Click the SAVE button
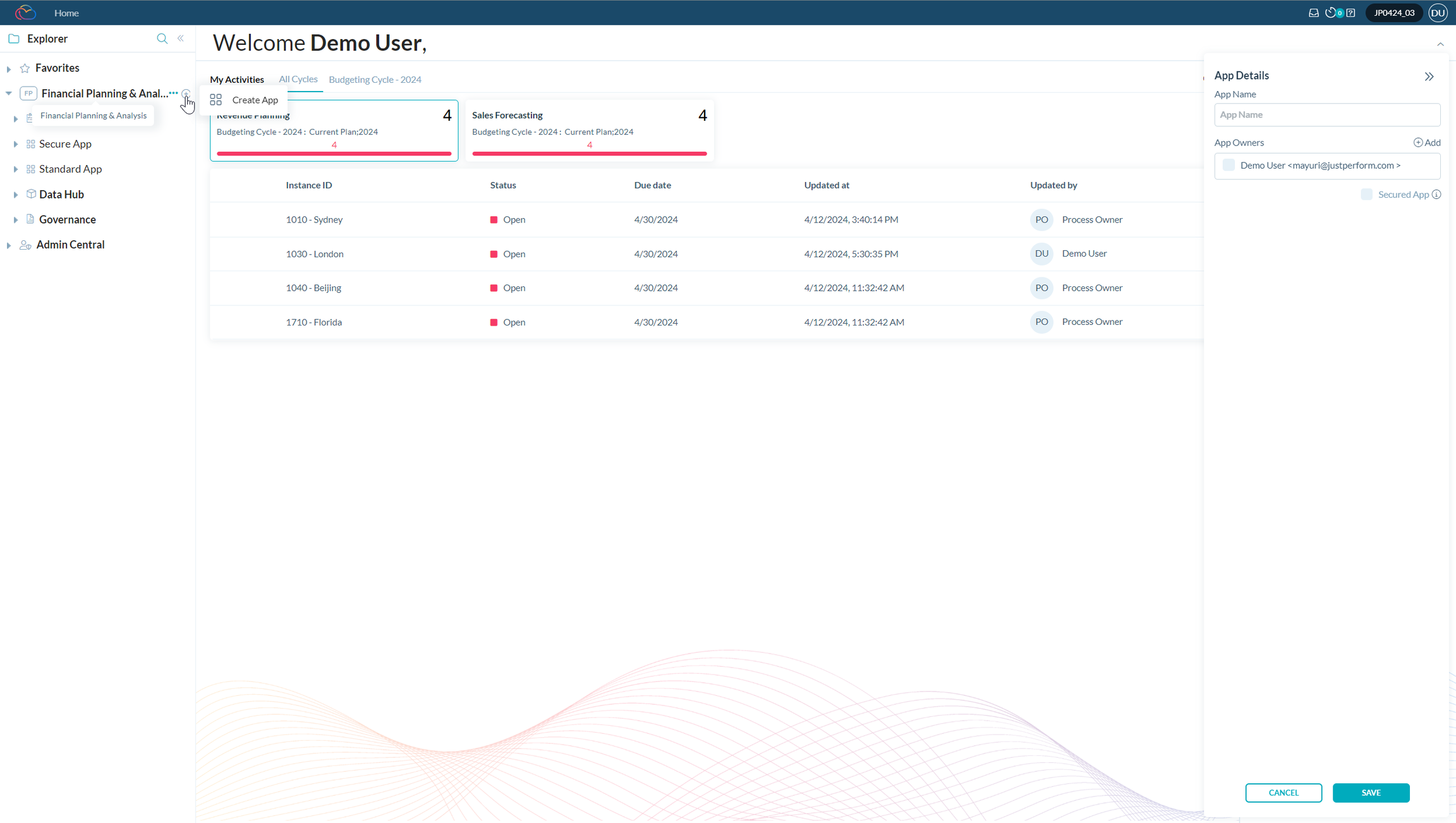The image size is (1456, 823). point(1371,793)
